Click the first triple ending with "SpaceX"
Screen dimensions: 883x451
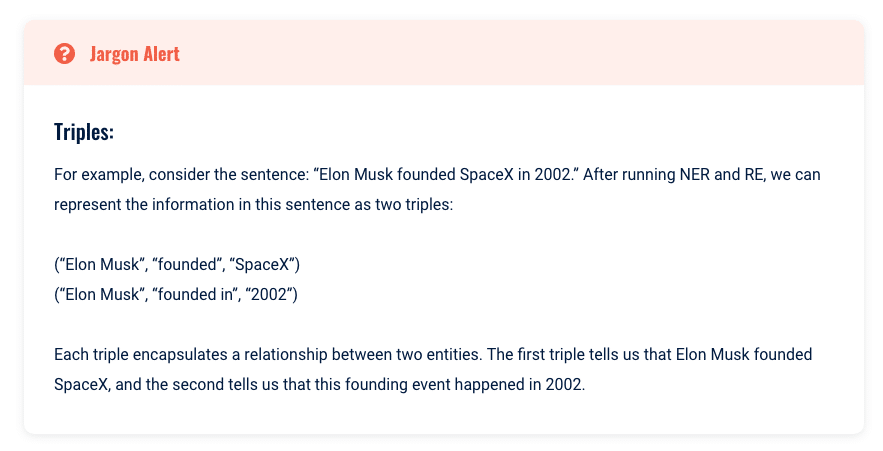177,264
